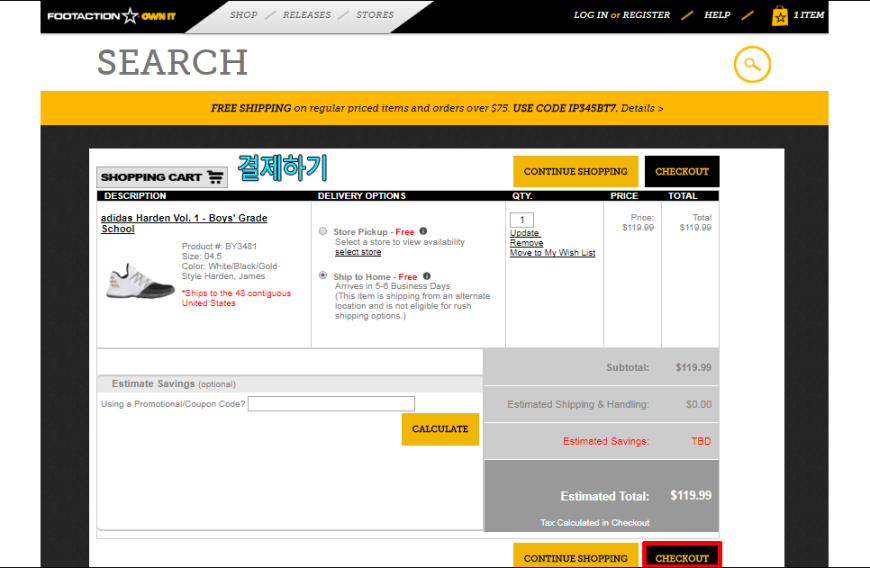Click the Promotional/Coupon Code field
Screen dimensions: 870x568
[331, 404]
